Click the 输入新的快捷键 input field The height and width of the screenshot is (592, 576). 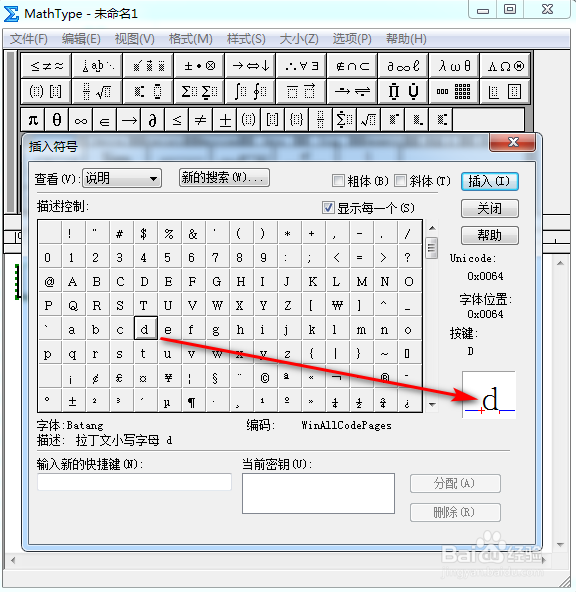tap(134, 482)
